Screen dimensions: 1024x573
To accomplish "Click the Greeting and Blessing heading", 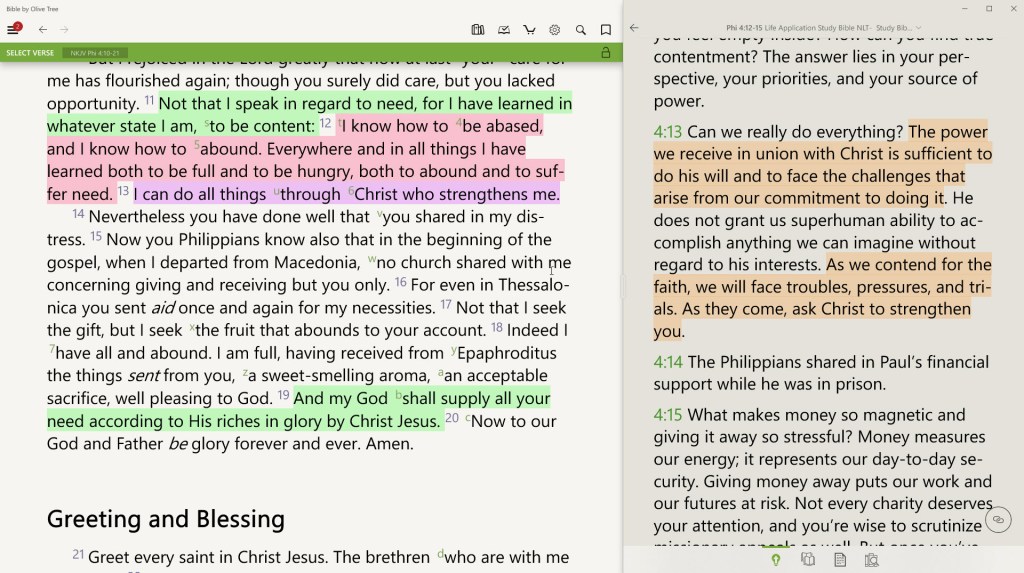I will pyautogui.click(x=166, y=518).
